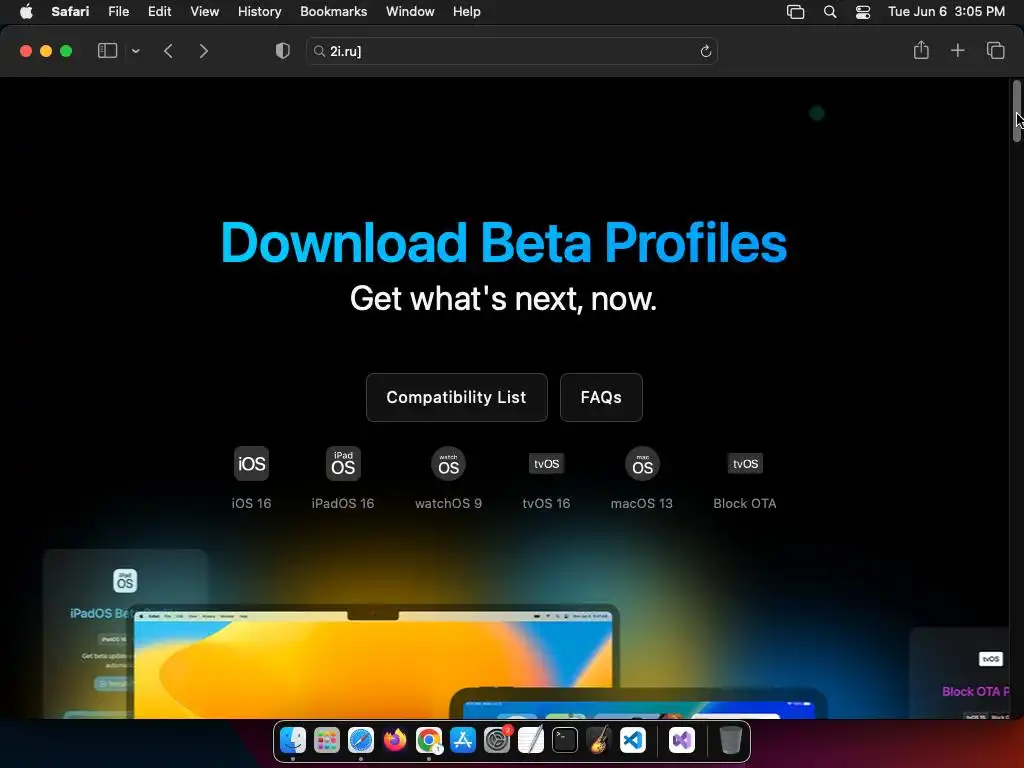The image size is (1024, 768).
Task: Open Control Center from menu bar
Action: 863,12
